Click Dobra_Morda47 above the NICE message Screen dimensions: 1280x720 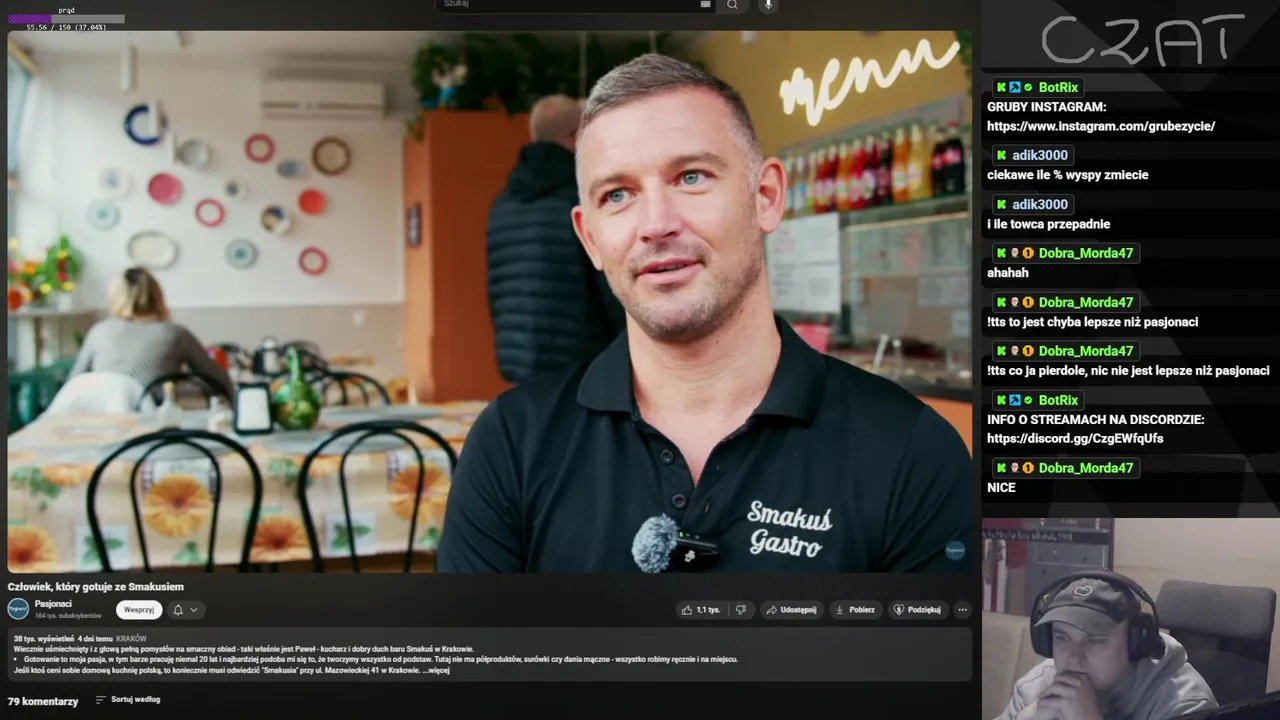point(1086,468)
